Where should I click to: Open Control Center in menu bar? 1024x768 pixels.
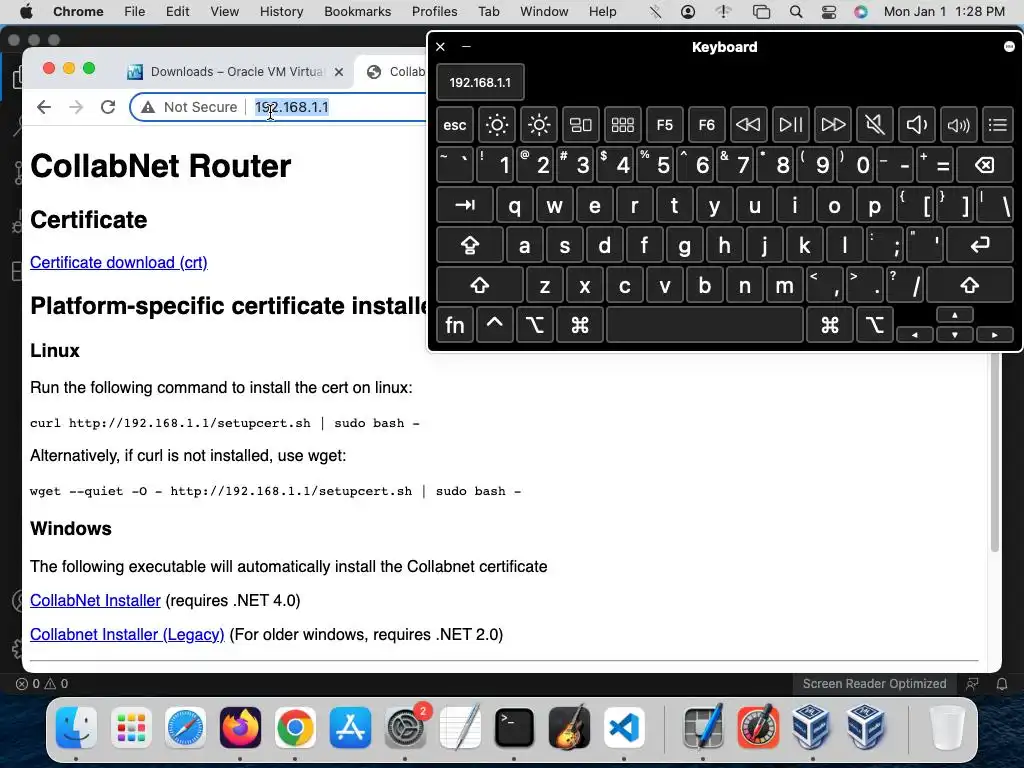828,11
